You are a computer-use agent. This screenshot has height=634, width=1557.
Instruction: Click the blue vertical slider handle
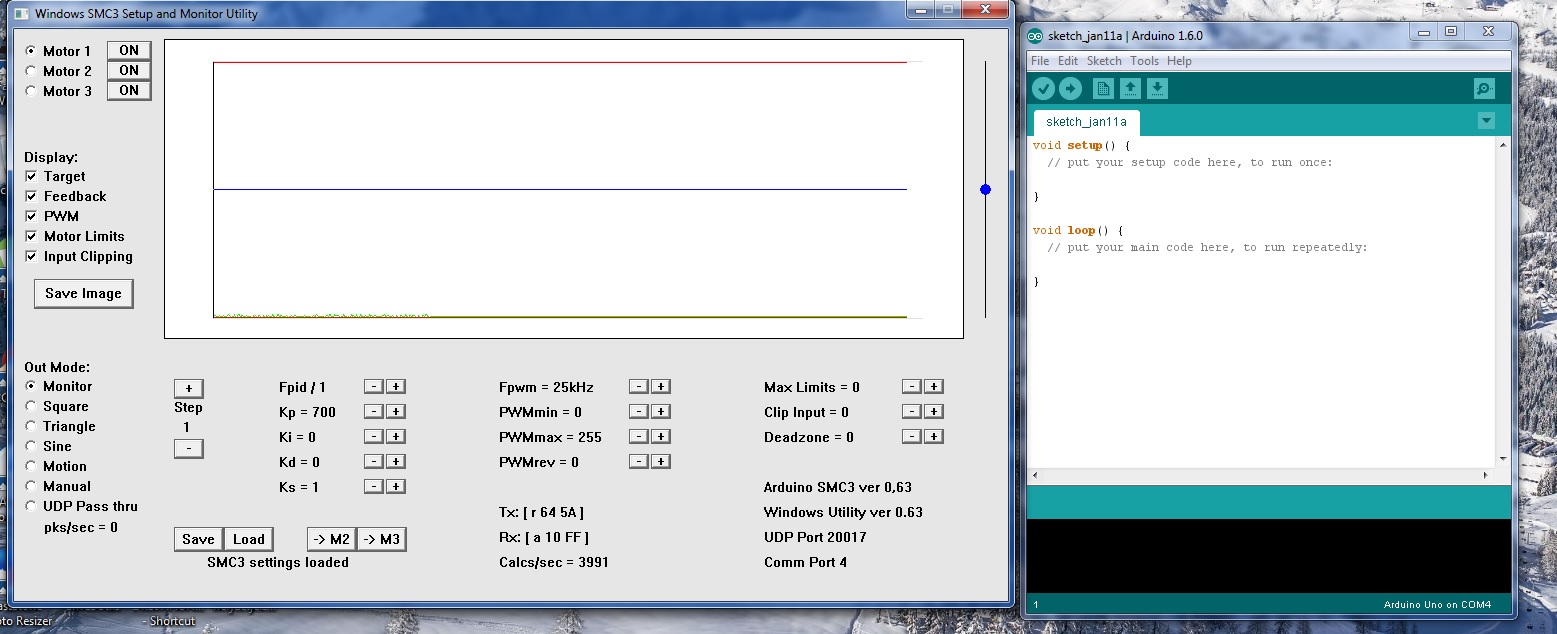[985, 189]
